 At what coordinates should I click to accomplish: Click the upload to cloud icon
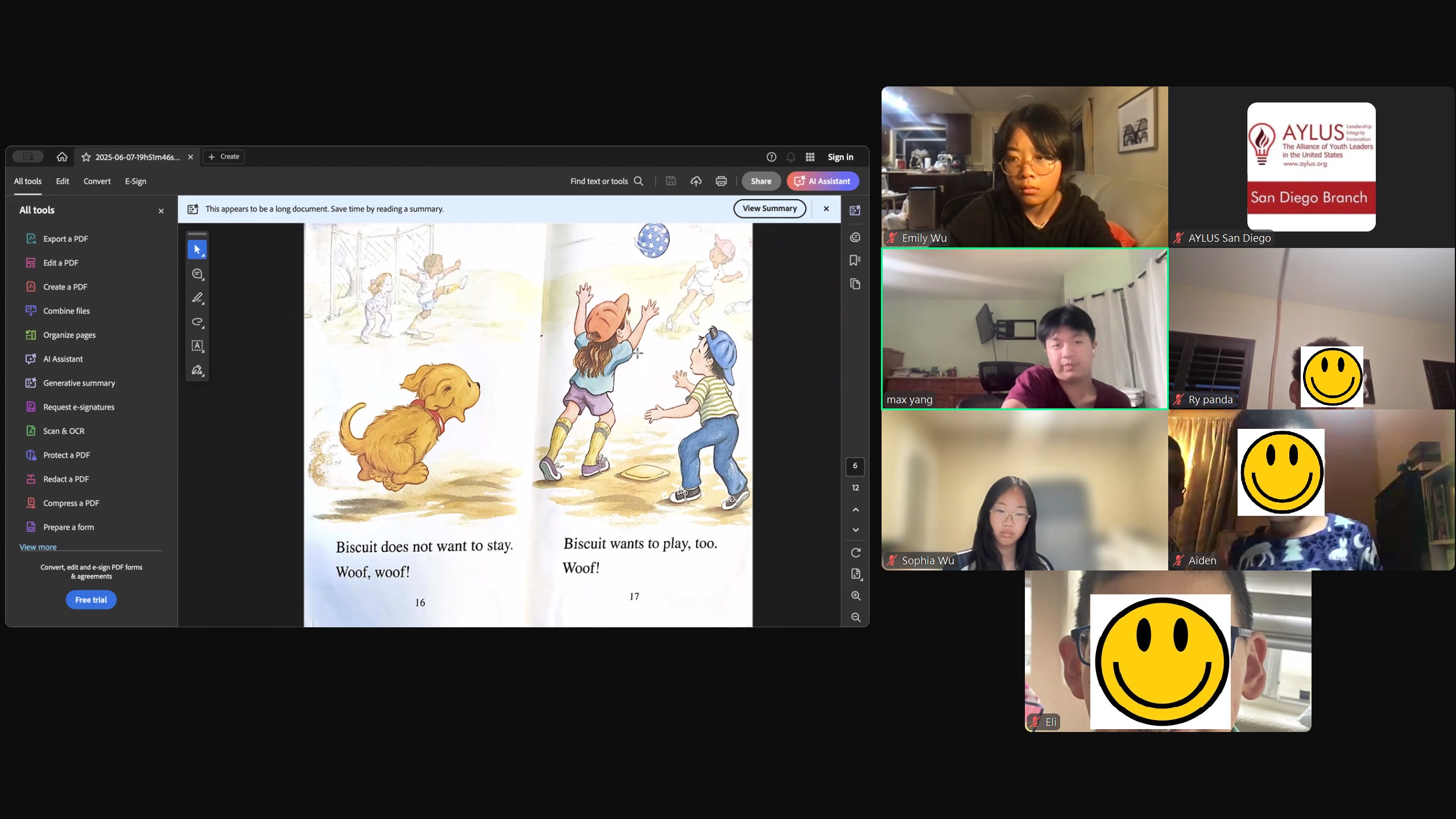click(696, 181)
